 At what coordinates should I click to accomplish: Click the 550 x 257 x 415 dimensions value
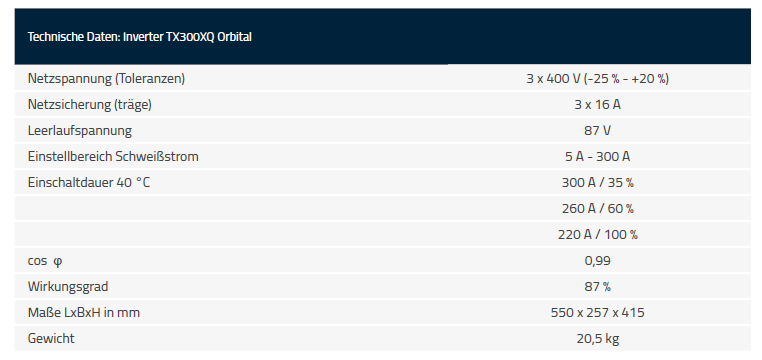click(597, 313)
